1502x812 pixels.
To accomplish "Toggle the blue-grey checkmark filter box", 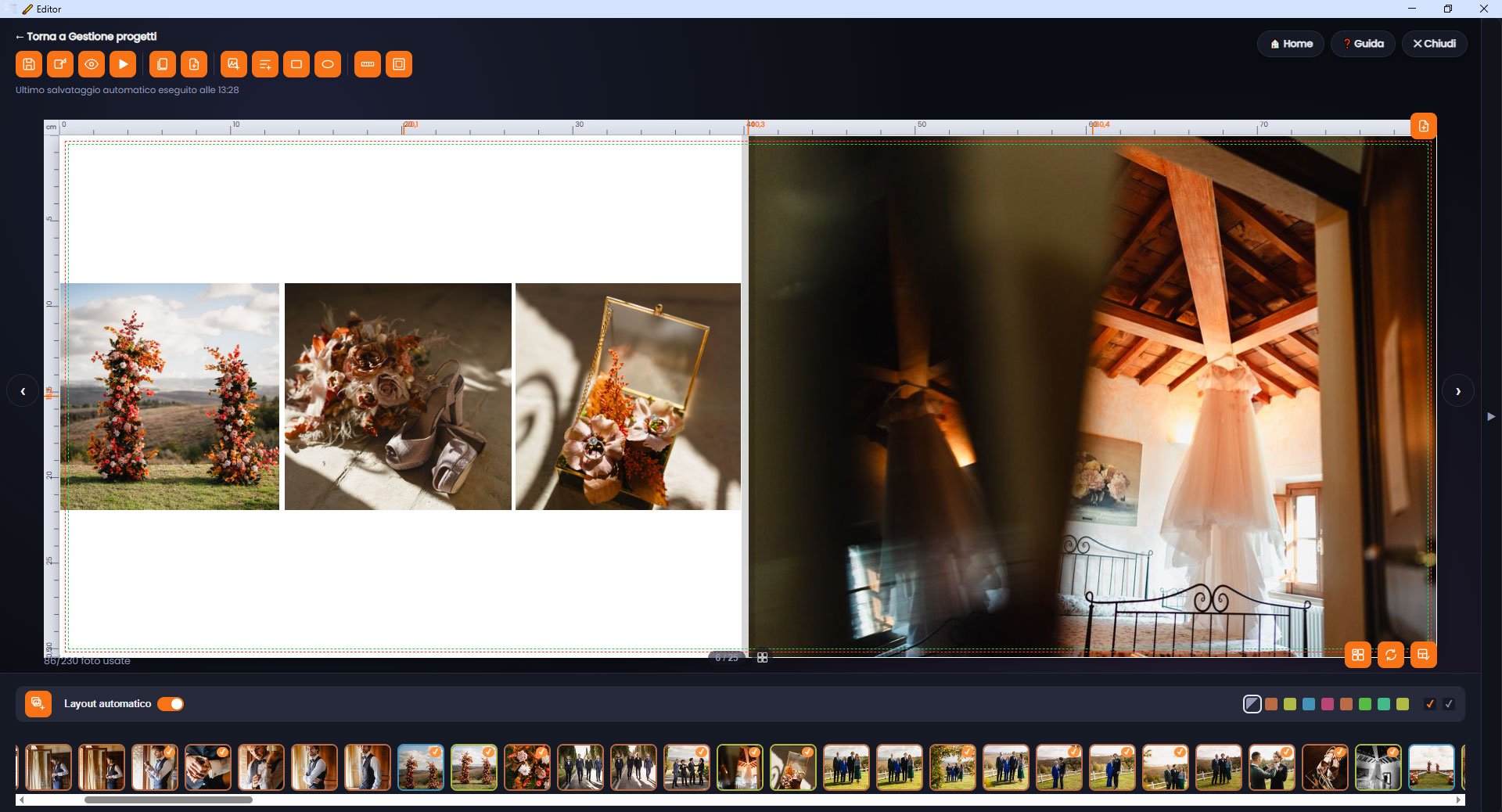I will pyautogui.click(x=1449, y=704).
